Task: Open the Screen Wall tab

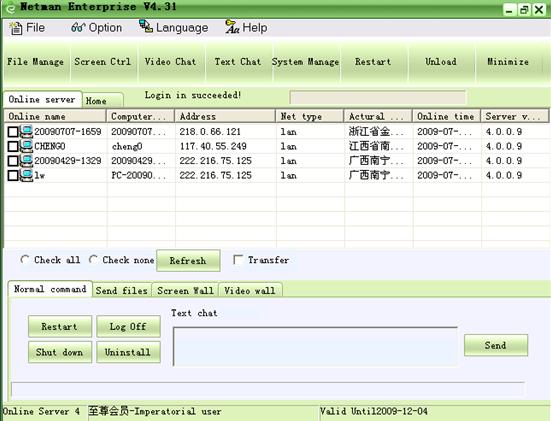Action: (x=185, y=291)
